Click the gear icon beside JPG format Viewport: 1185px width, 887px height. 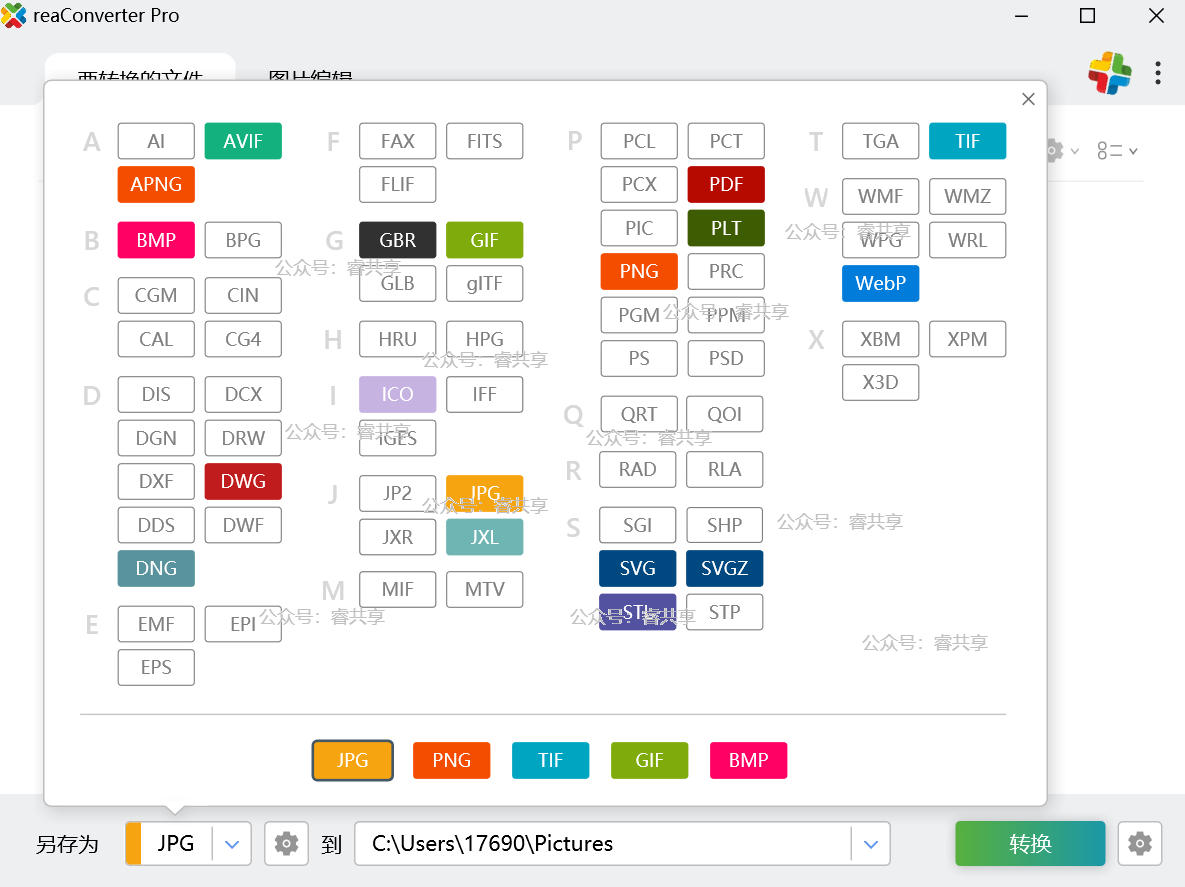(286, 844)
